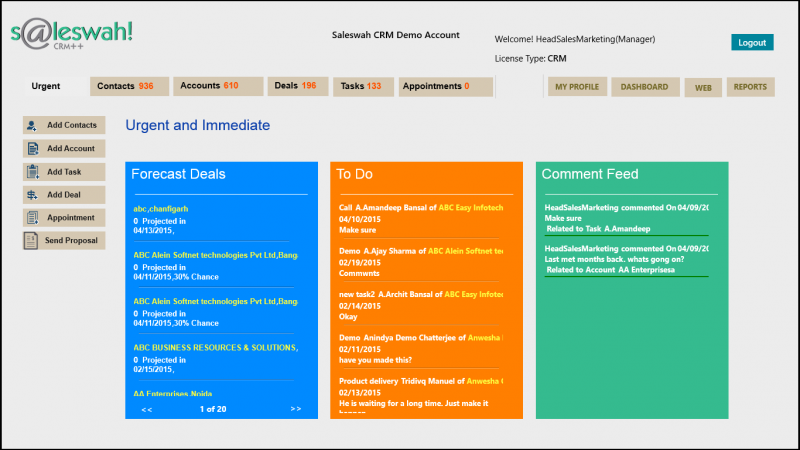
Task: Open Anwesha link in Product delivery task
Action: point(485,381)
